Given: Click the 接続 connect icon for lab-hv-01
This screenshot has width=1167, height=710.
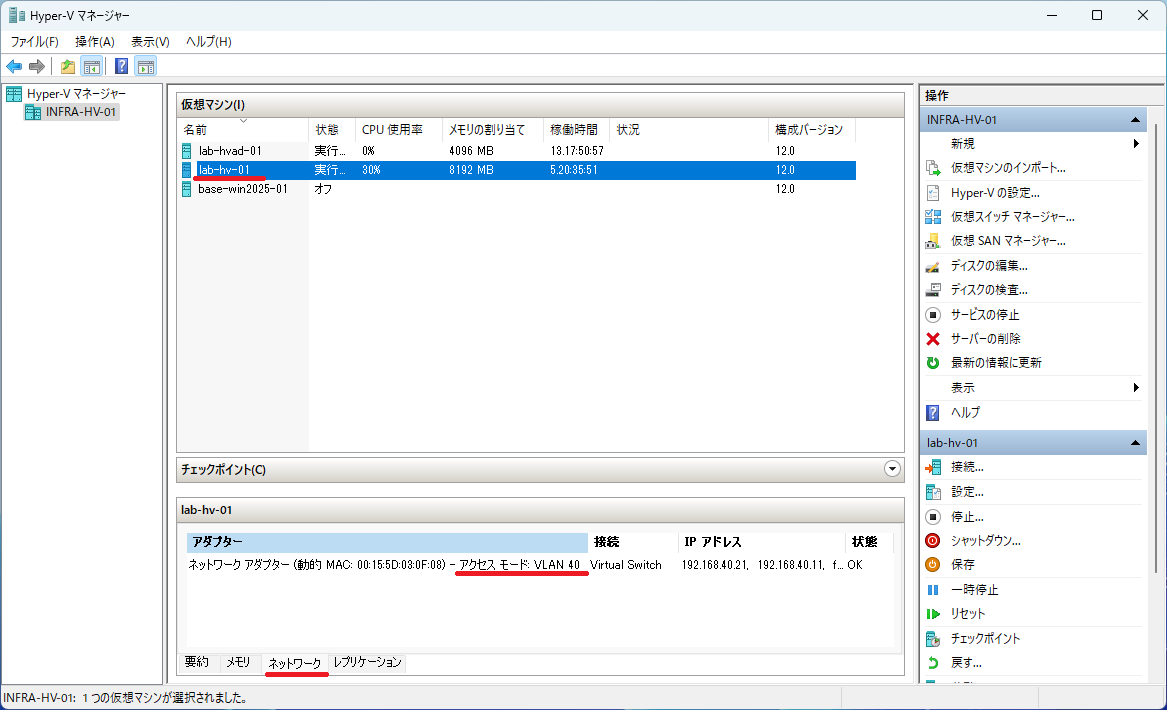Looking at the screenshot, I should tap(933, 467).
